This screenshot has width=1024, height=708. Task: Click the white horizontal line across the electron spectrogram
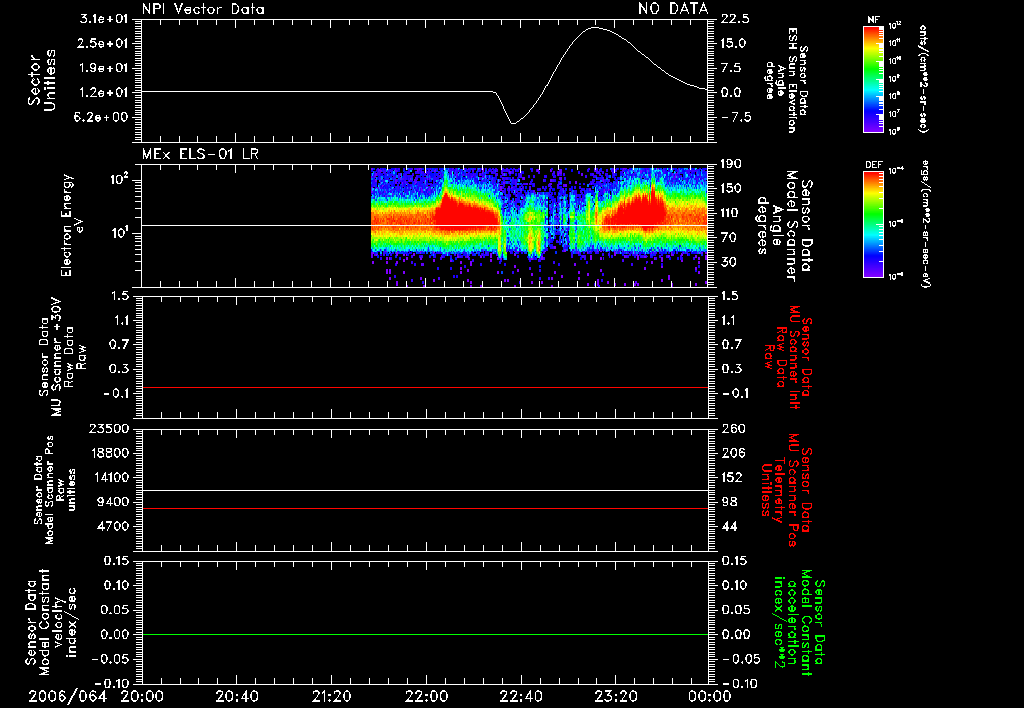click(x=425, y=225)
